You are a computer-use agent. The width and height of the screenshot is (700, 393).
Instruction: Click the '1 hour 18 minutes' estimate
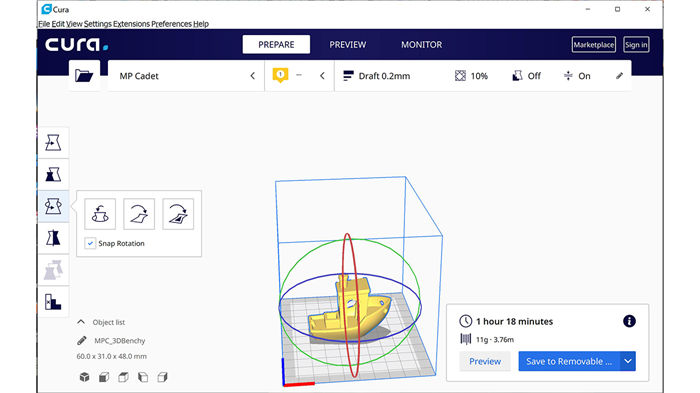pos(514,322)
